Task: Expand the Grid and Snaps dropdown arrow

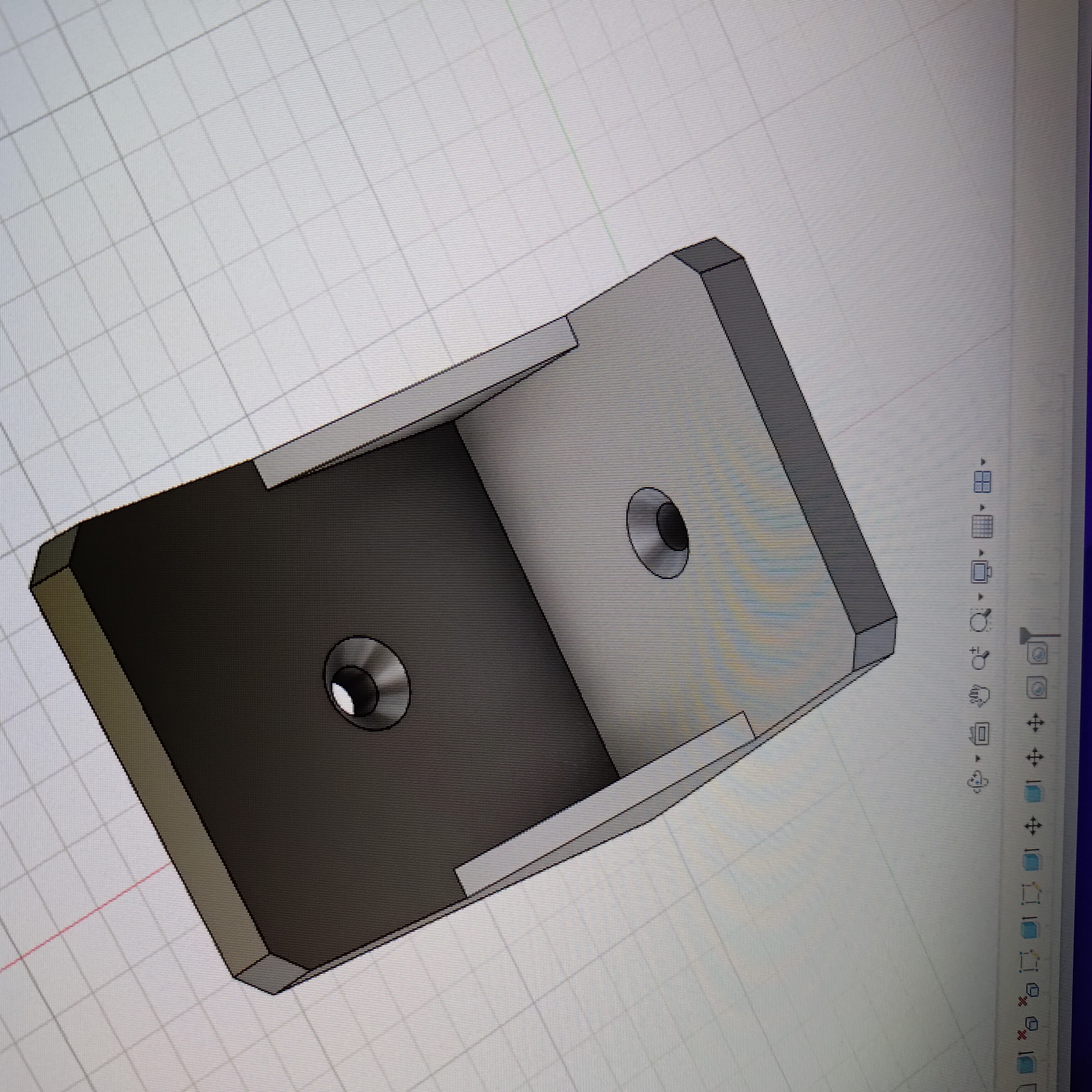Action: pyautogui.click(x=983, y=507)
